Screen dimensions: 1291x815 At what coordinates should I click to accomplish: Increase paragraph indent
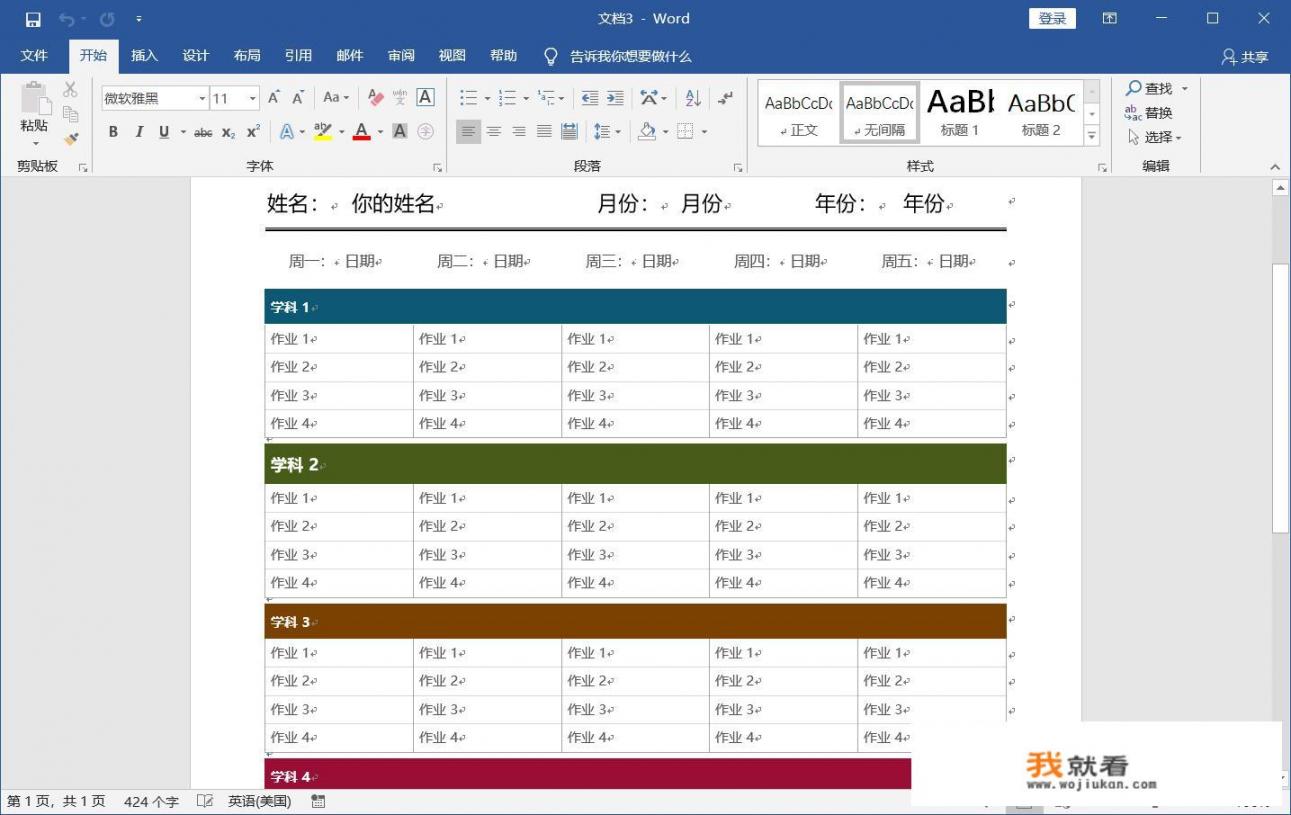pos(615,98)
